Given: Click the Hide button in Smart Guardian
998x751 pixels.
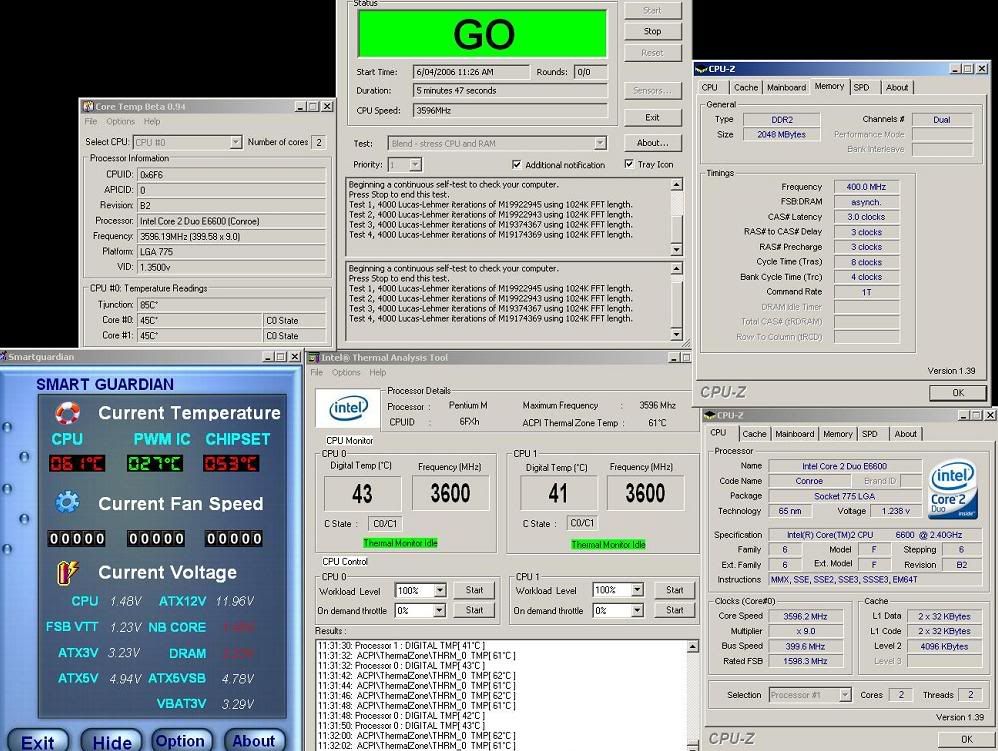Looking at the screenshot, I should click(111, 741).
